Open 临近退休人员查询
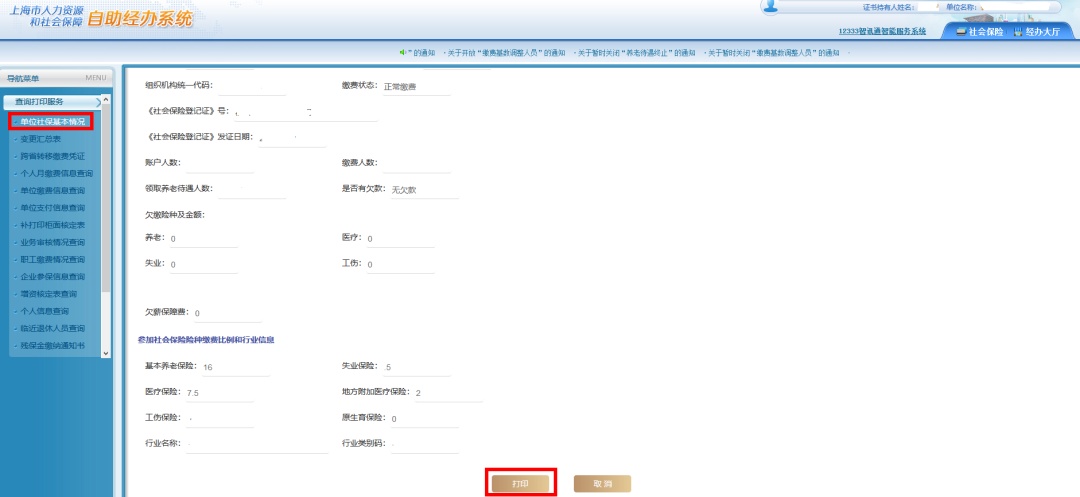 [52, 328]
